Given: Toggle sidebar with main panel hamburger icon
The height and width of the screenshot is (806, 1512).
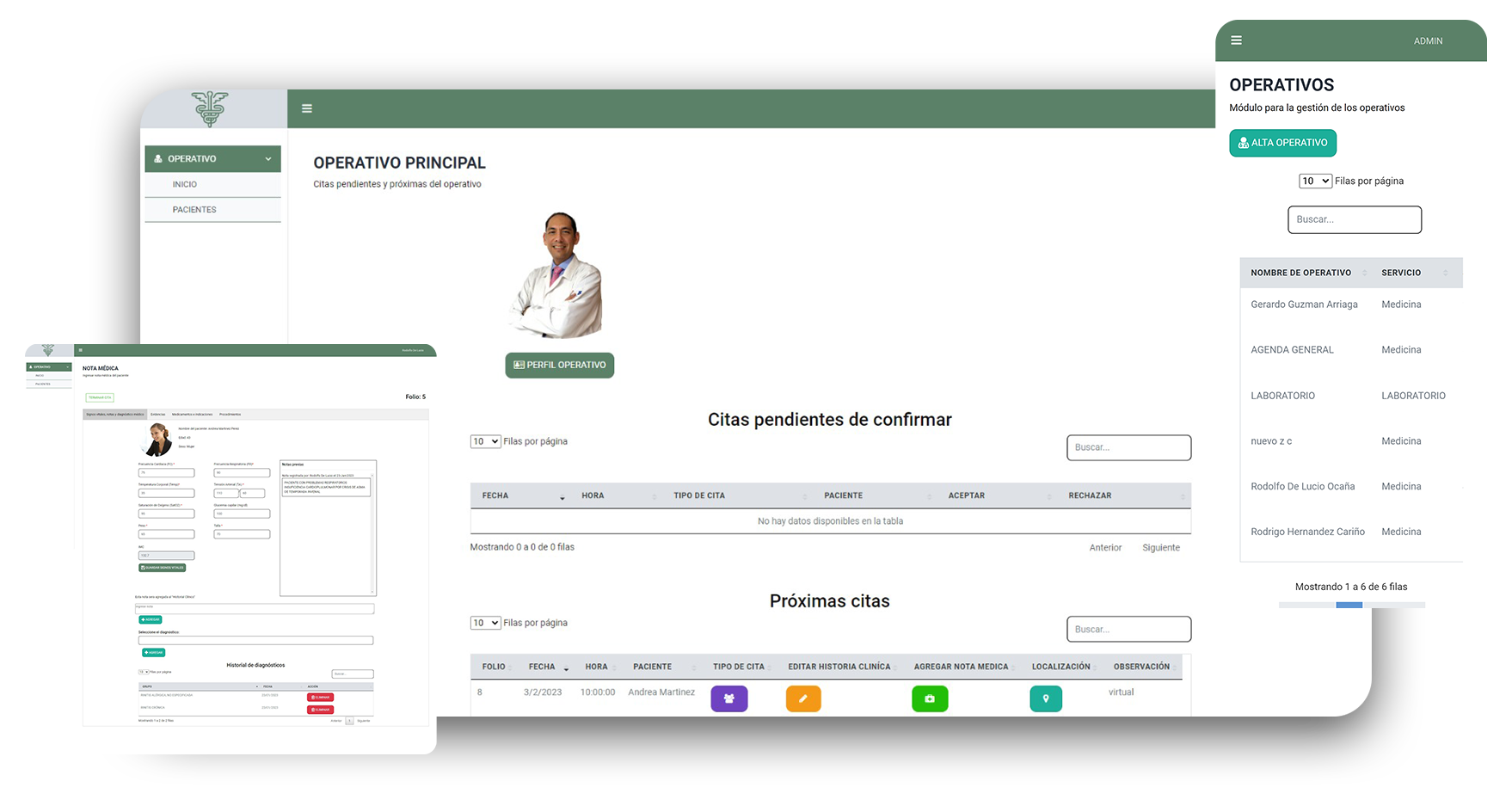Looking at the screenshot, I should click(x=307, y=108).
